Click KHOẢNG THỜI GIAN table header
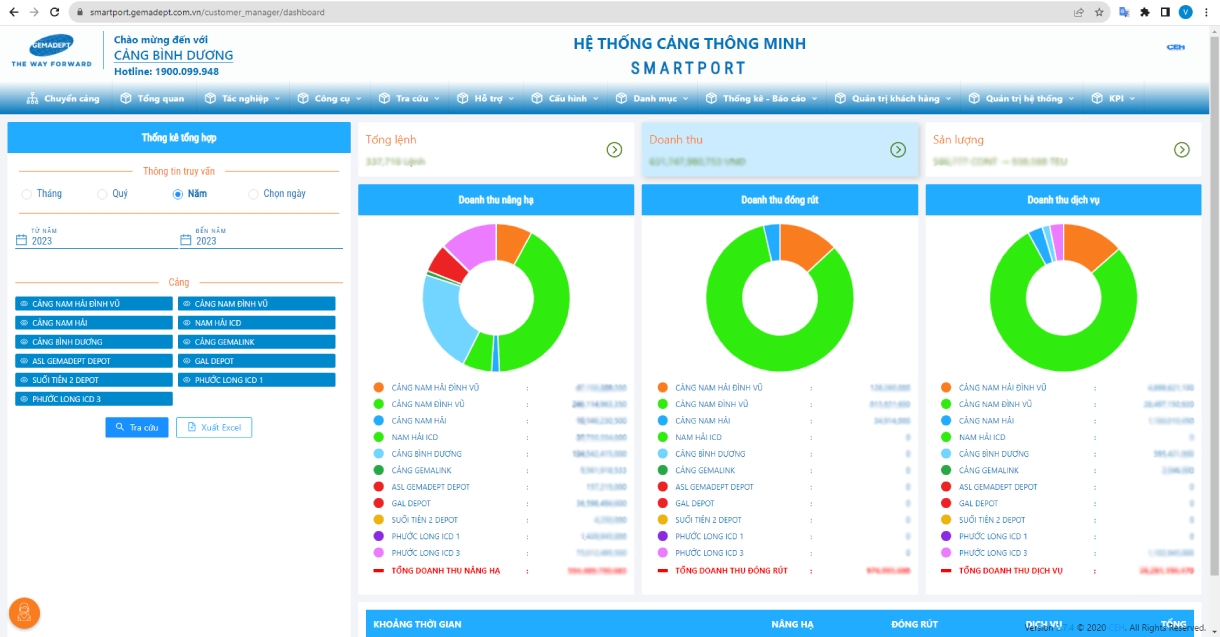This screenshot has height=637, width=1220. [x=417, y=624]
